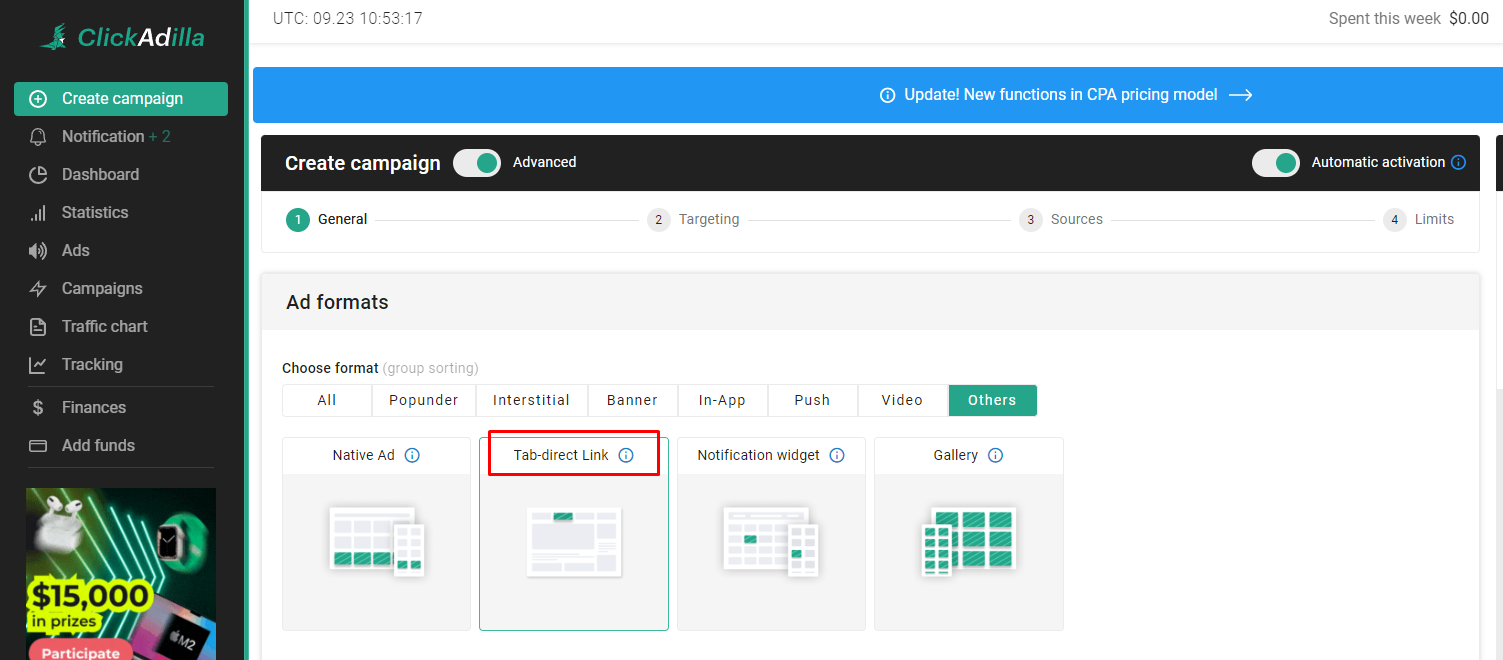The height and width of the screenshot is (660, 1503).
Task: Show the Native Ad info tooltip
Action: [412, 454]
